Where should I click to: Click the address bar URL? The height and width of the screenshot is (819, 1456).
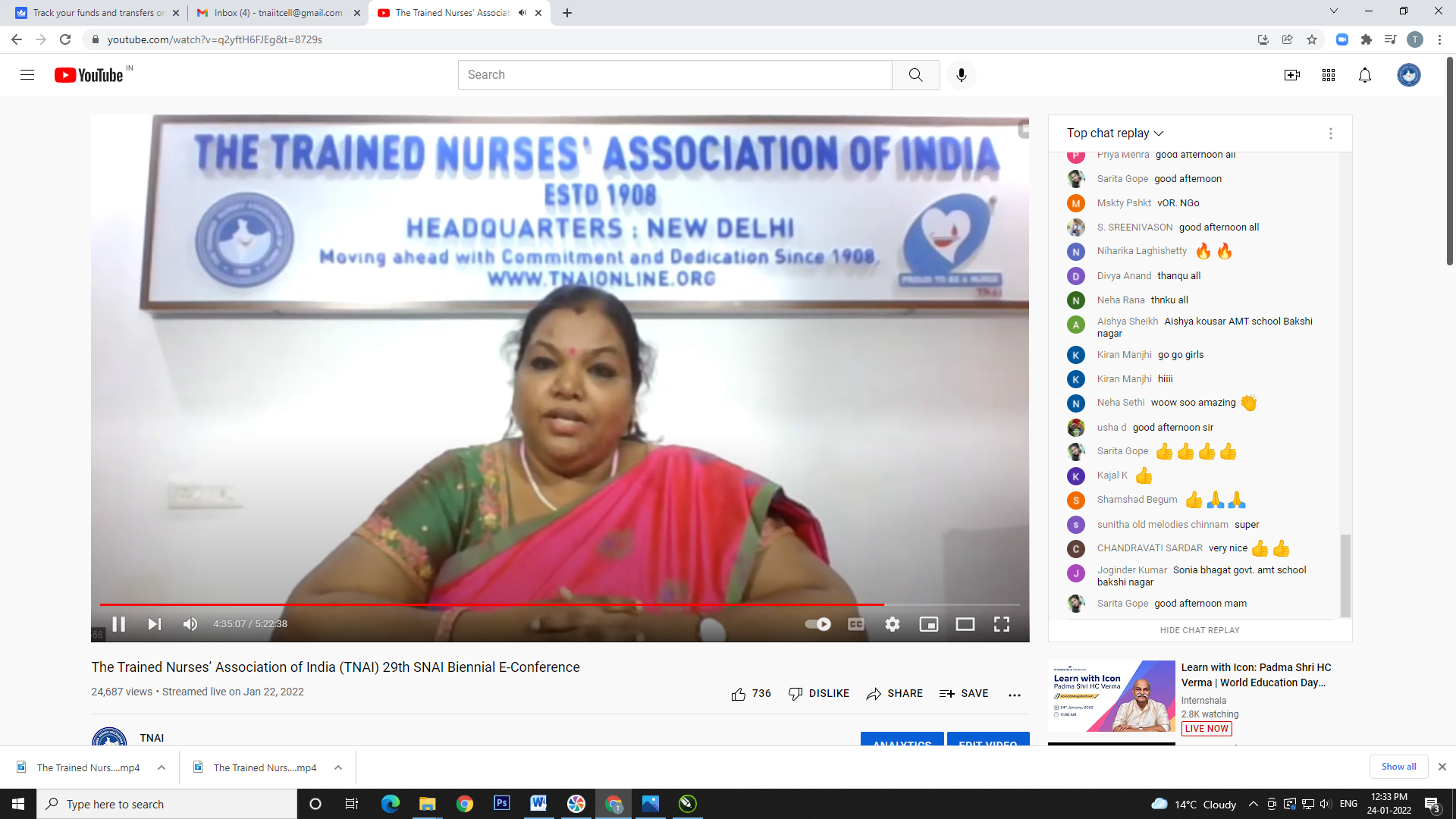[x=215, y=39]
